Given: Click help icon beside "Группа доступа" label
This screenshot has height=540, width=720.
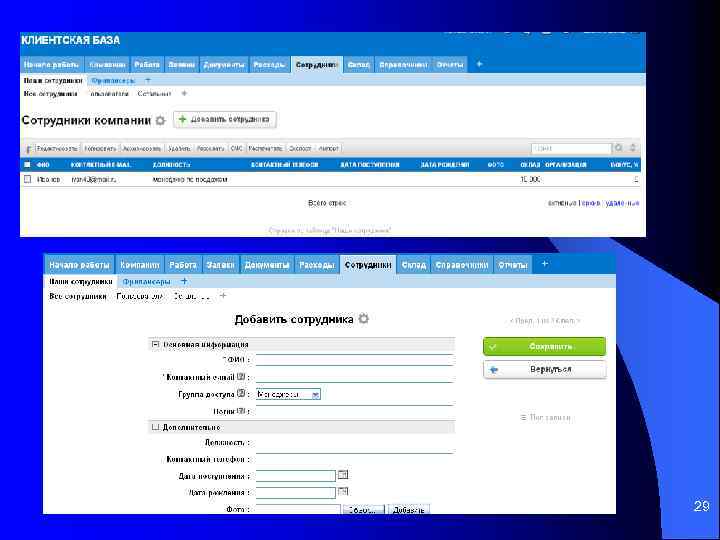Looking at the screenshot, I should [241, 394].
